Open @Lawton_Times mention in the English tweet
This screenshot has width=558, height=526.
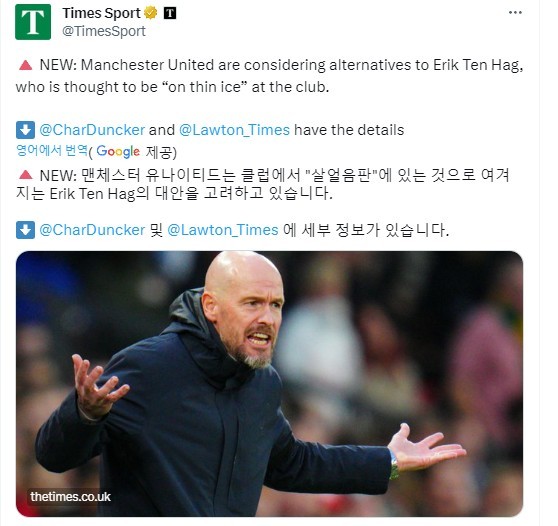click(234, 130)
